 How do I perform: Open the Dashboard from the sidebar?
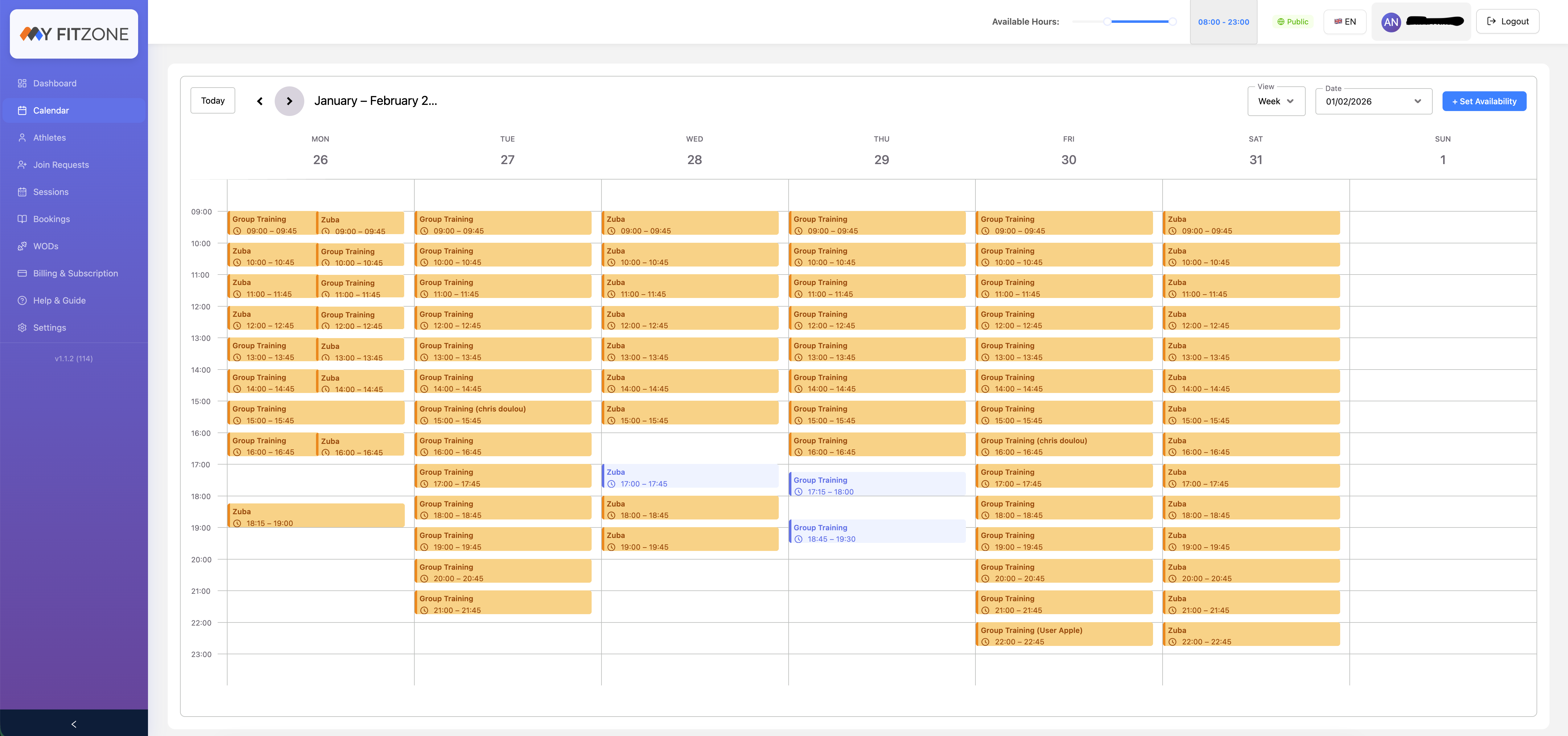point(55,84)
